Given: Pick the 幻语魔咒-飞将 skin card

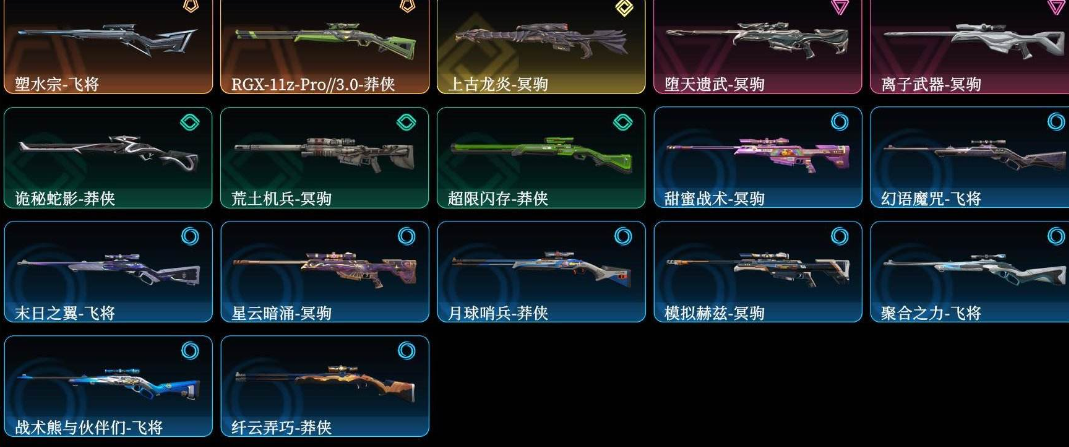Looking at the screenshot, I should click(x=969, y=157).
